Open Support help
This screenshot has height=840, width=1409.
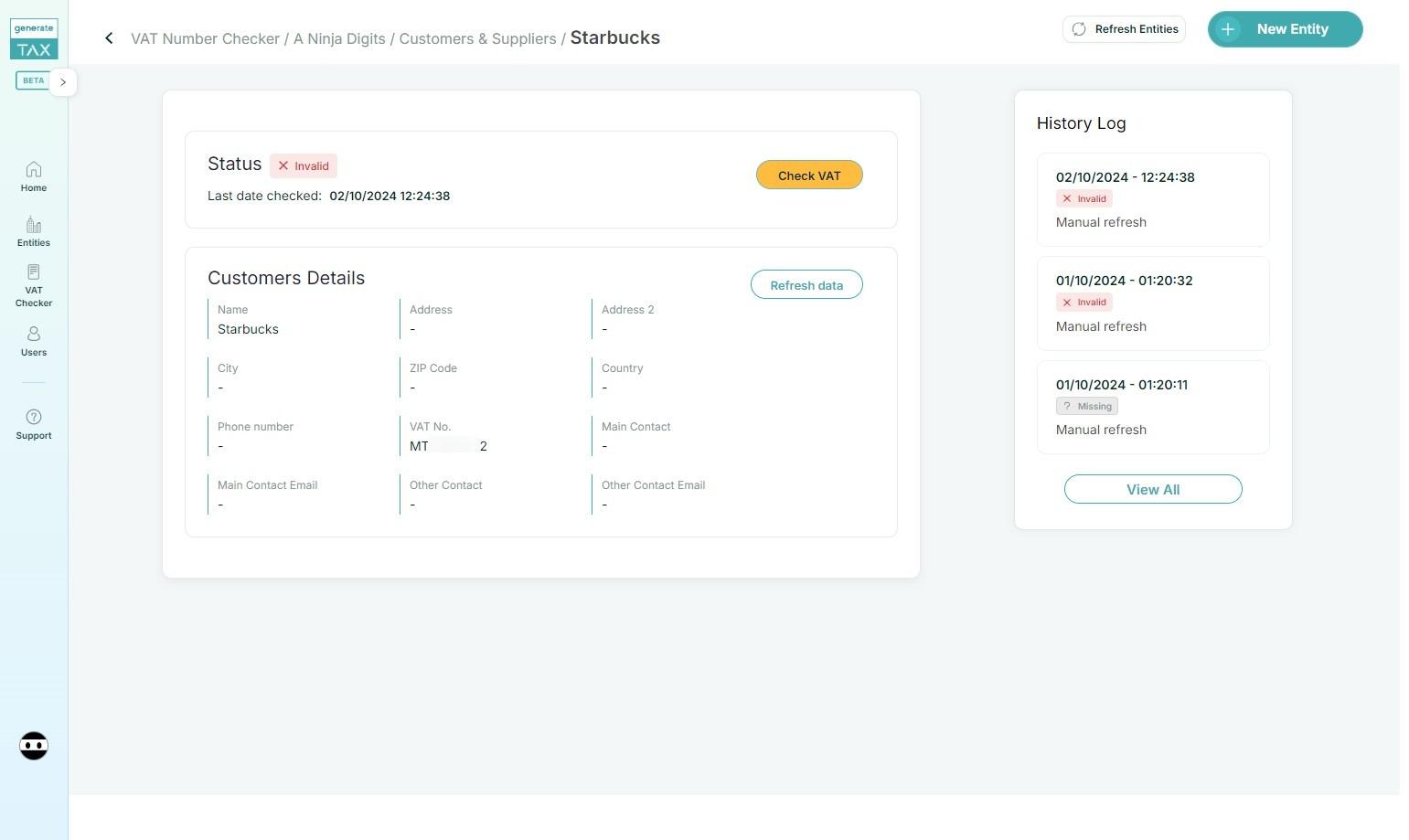click(x=34, y=425)
